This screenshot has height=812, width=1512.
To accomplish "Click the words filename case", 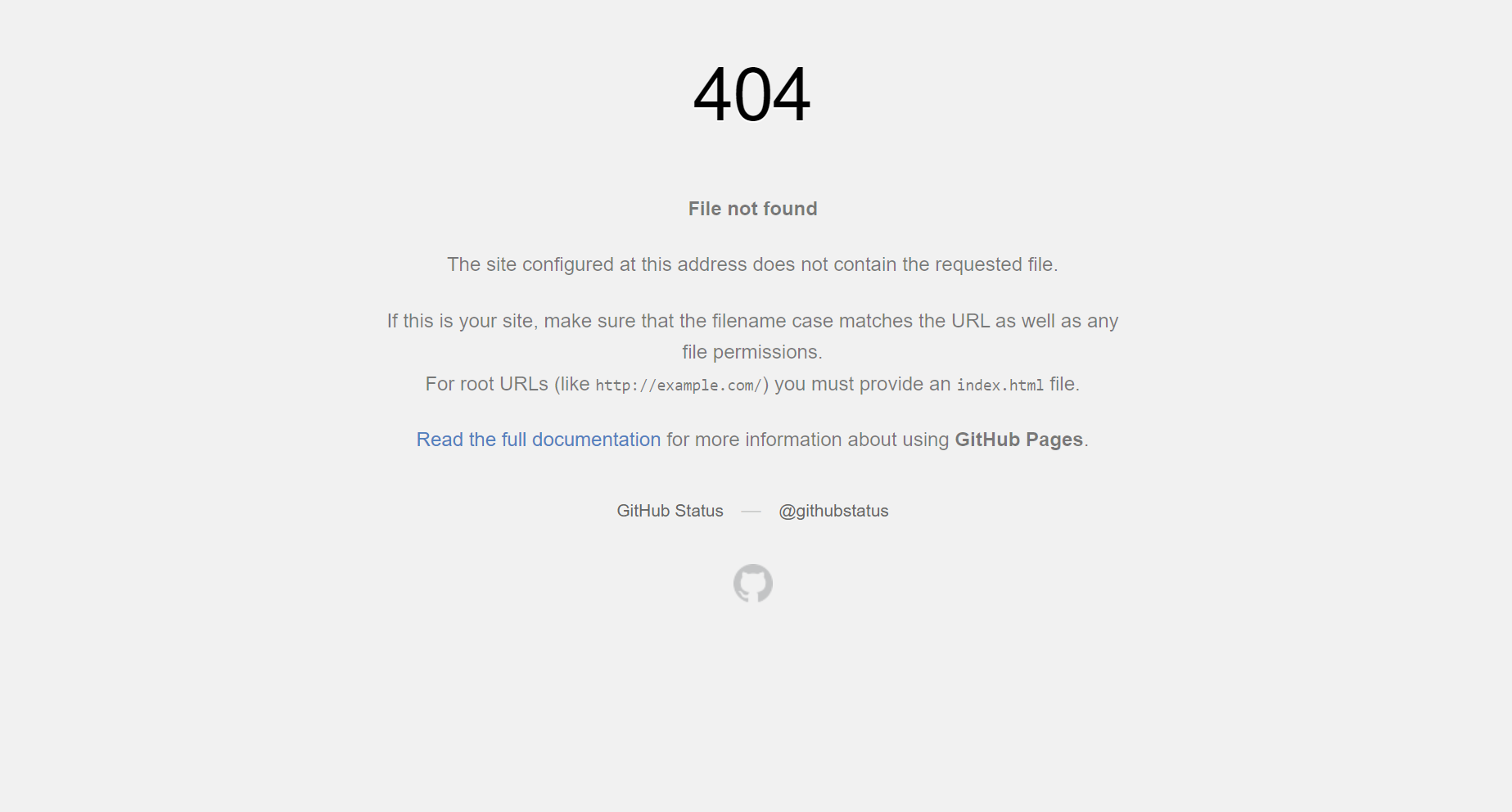I will point(773,321).
